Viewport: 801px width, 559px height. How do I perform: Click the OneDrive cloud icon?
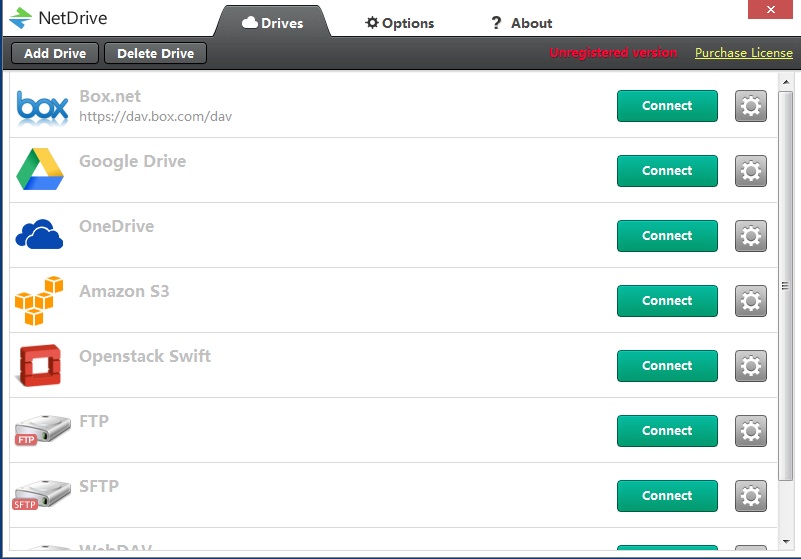tap(39, 234)
